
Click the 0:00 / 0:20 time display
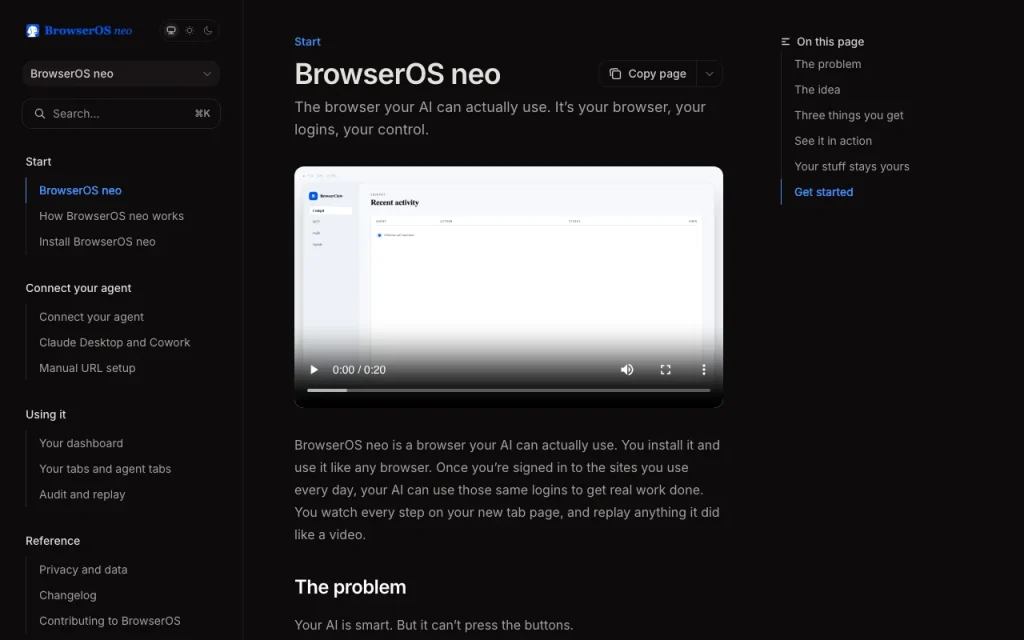pyautogui.click(x=359, y=370)
